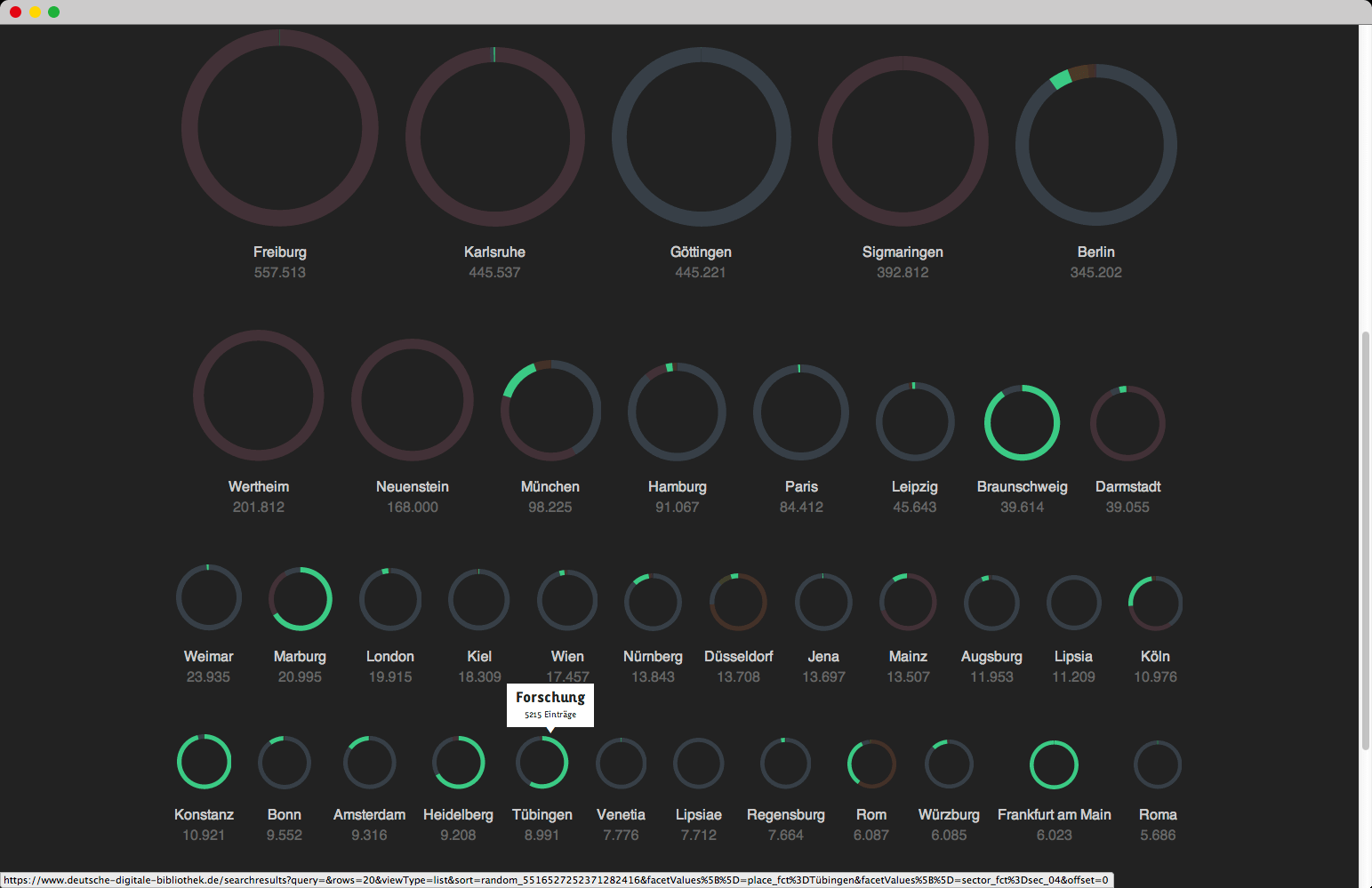Select the Weimar ring chart
Viewport: 1372px width, 888px height.
point(209,597)
